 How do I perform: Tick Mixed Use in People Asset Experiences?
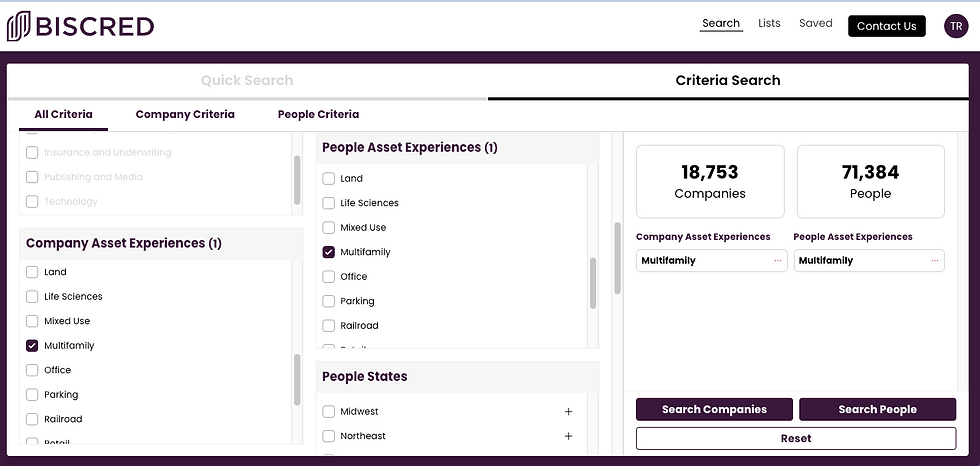329,228
